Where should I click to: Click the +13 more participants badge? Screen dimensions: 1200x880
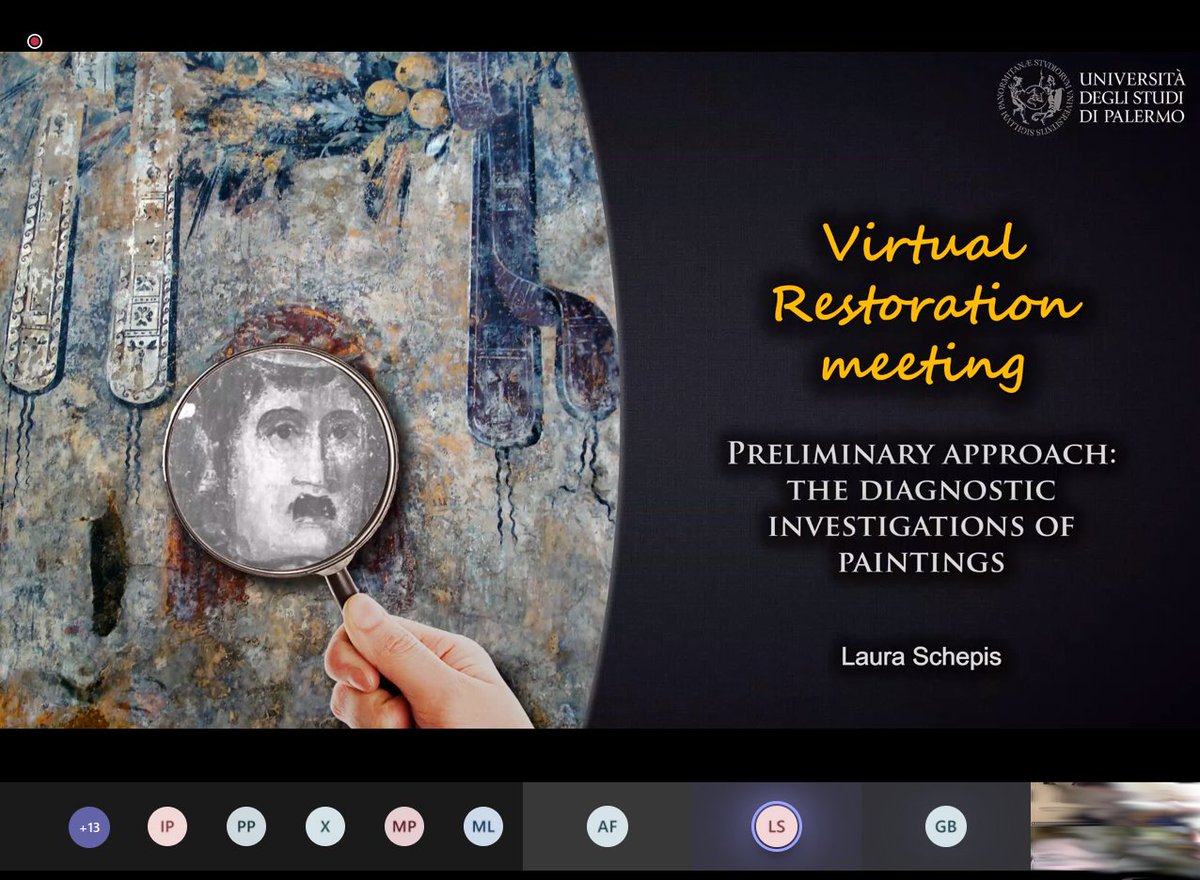[x=89, y=827]
